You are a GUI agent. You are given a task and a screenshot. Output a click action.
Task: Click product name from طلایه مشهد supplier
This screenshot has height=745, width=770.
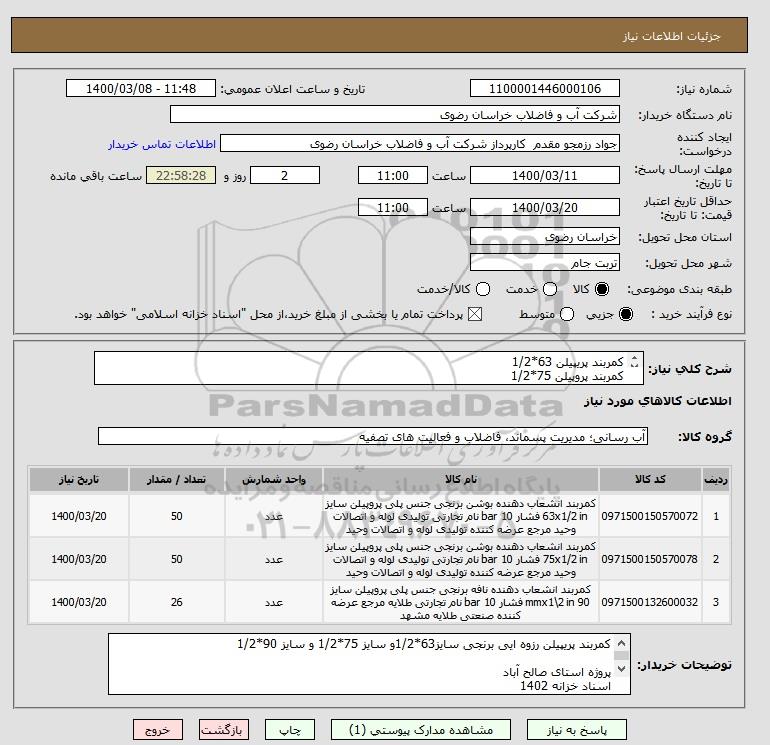(461, 602)
